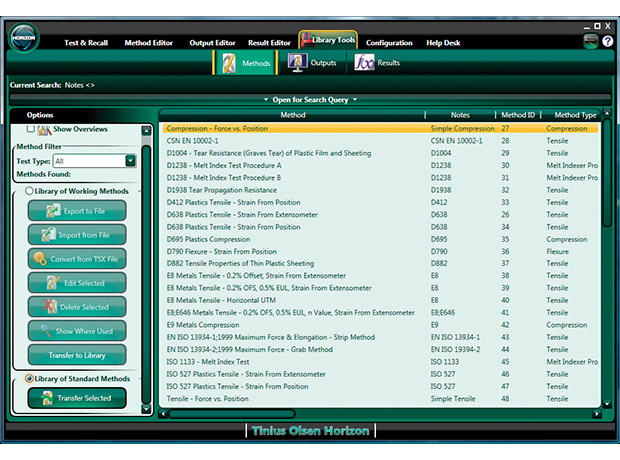Image resolution: width=620 pixels, height=460 pixels.
Task: Switch to the Method Editor tab
Action: pos(149,43)
